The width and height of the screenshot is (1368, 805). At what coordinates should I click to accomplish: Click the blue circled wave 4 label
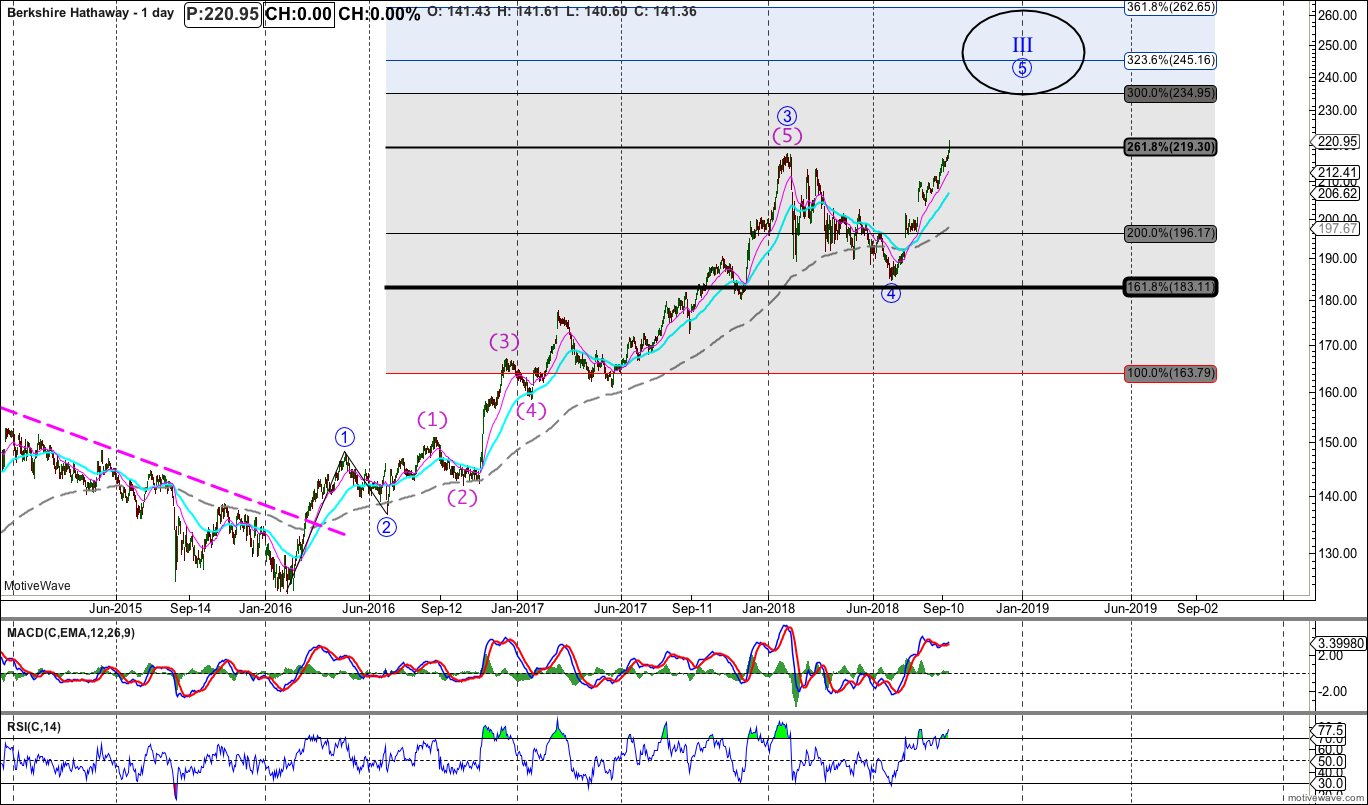891,294
